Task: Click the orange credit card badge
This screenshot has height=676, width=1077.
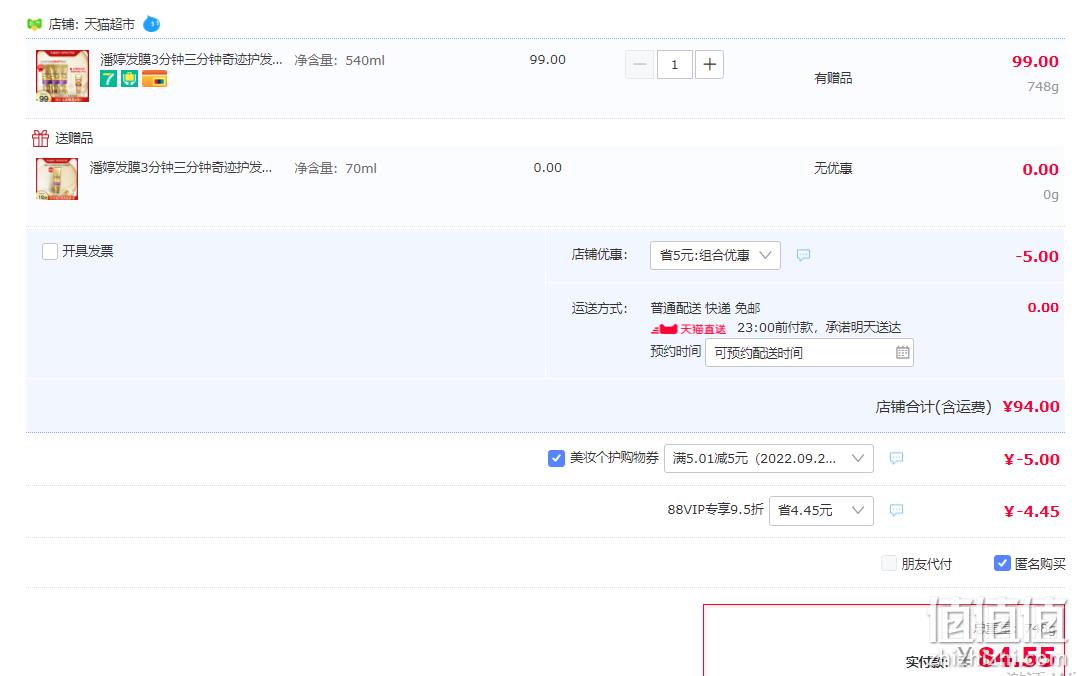Action: pyautogui.click(x=155, y=79)
